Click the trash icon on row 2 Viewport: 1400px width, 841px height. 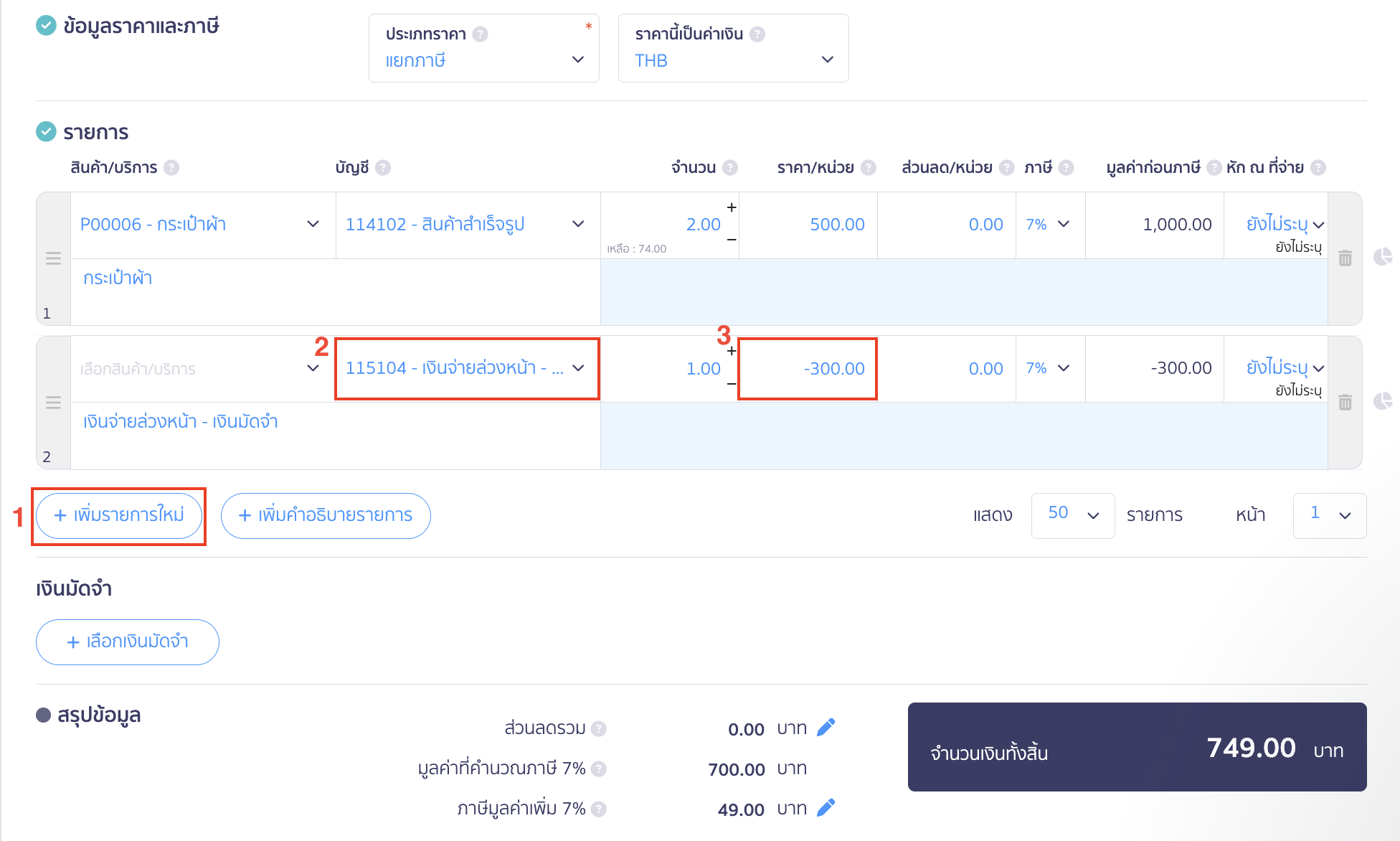tap(1345, 402)
